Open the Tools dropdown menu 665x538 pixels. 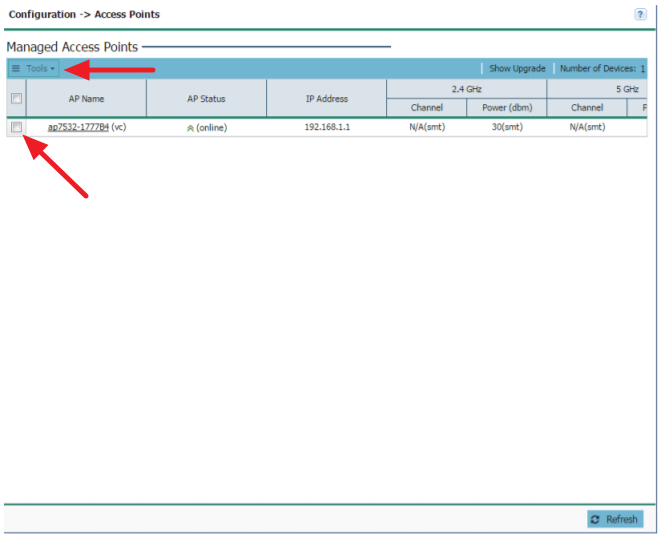36,69
